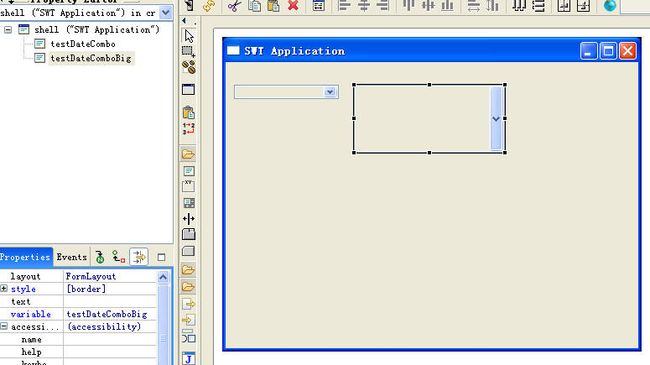Click the Align bottom edges icon

tap(447, 6)
